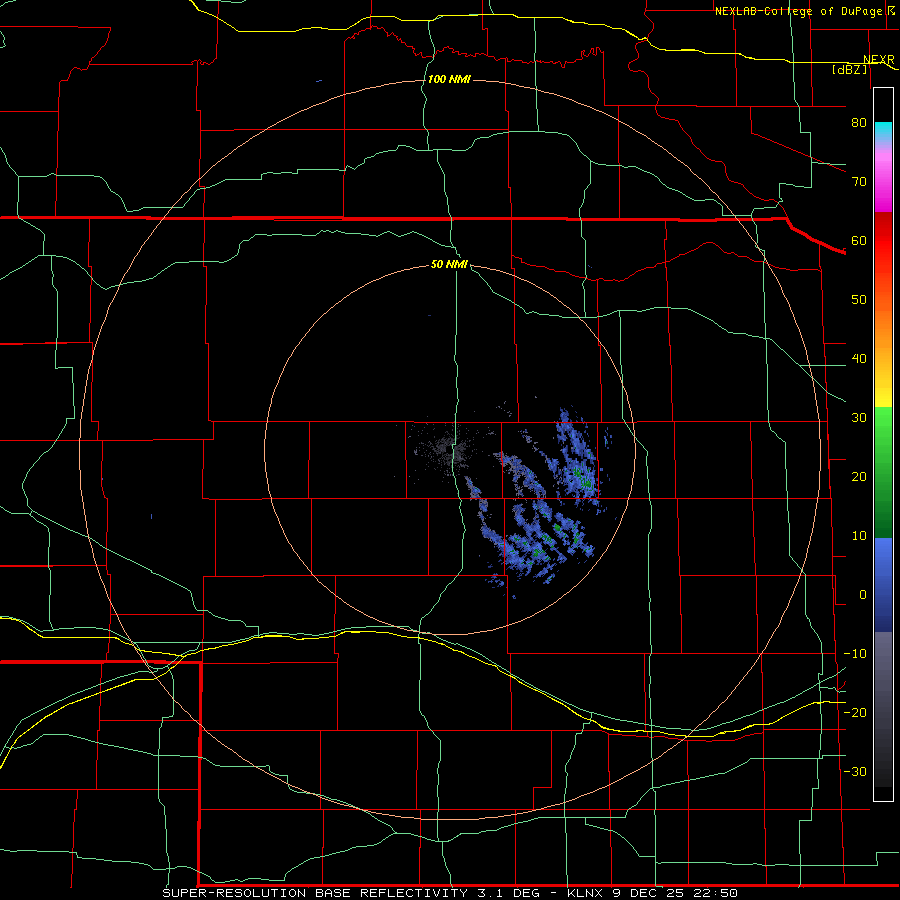Click the SUPER-RESOLUTION BASE REFLECTIVITY caption text

pos(315,893)
